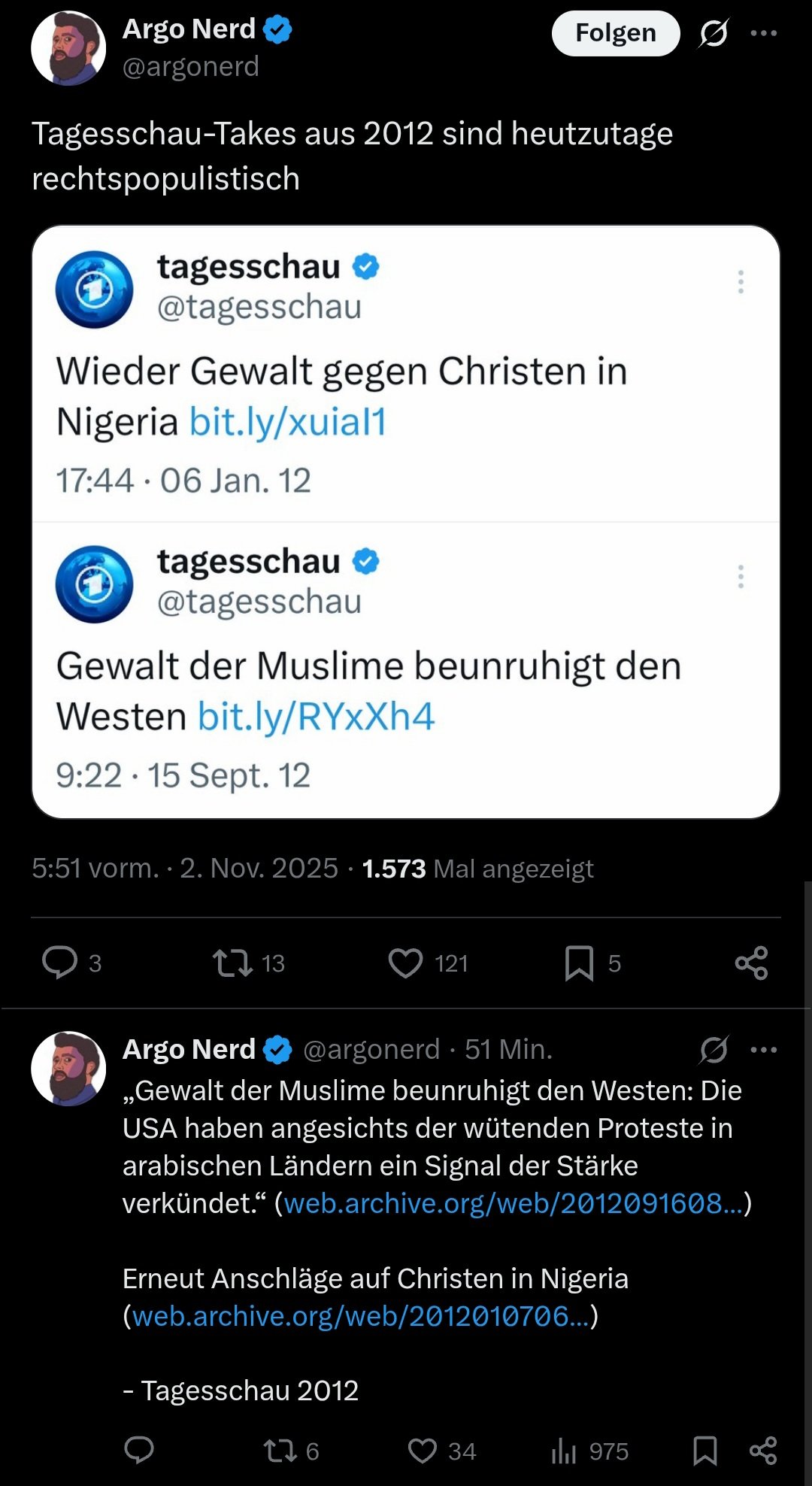Share the main post
Screen dimensions: 812x1486
[751, 963]
